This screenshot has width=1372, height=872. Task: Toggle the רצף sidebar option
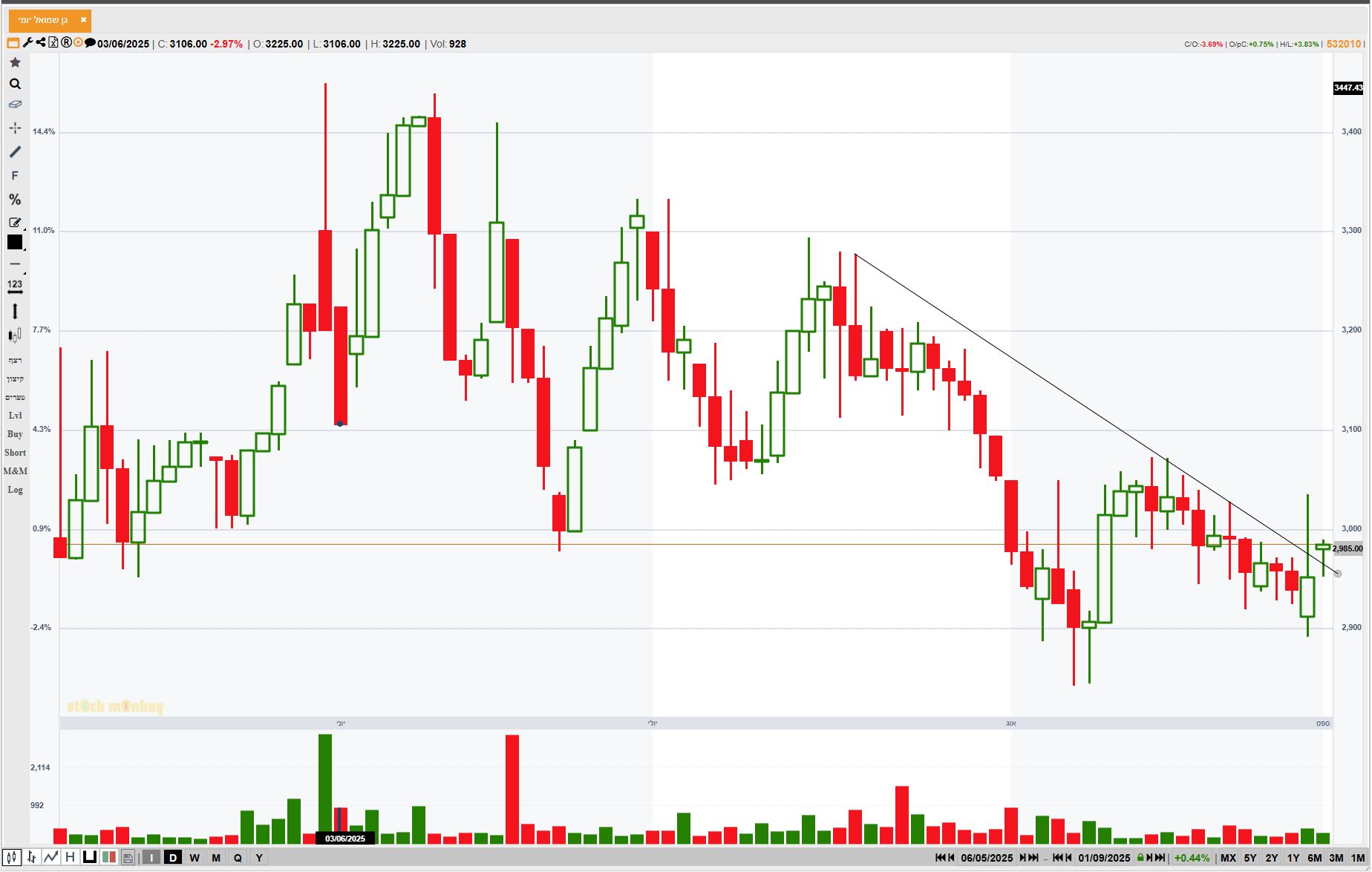[15, 361]
